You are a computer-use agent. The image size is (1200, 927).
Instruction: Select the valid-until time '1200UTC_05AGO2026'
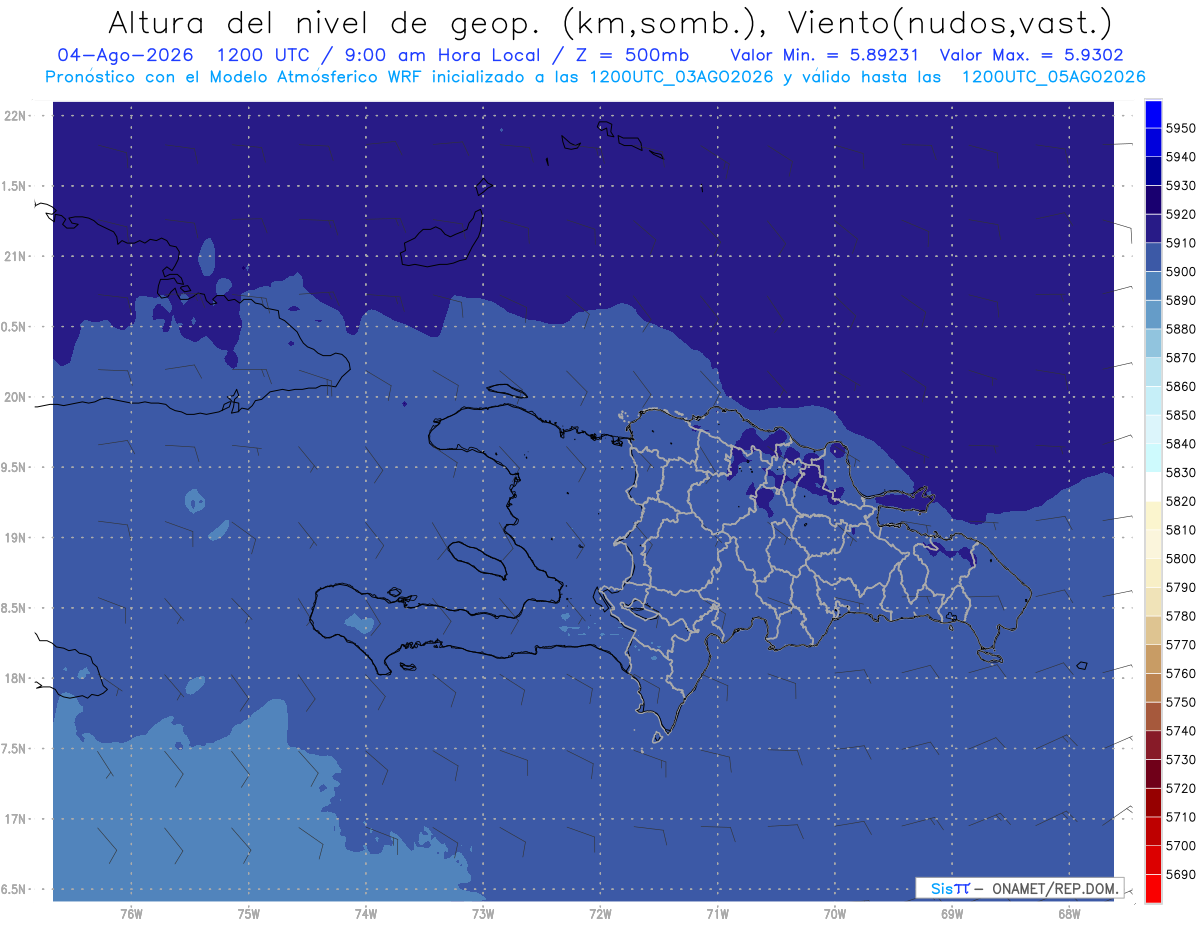click(x=1053, y=77)
